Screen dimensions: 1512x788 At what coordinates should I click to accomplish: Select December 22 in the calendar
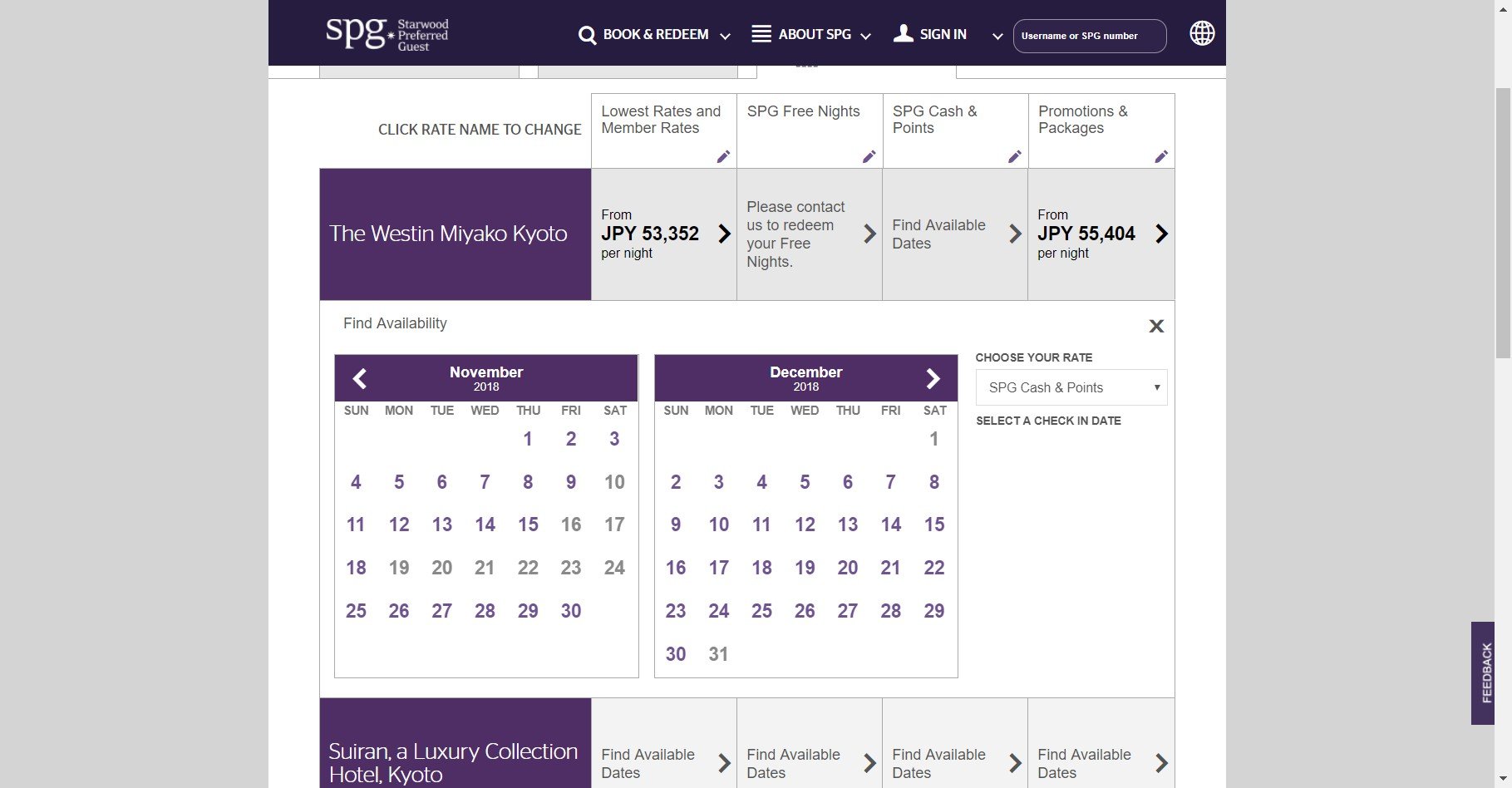click(x=934, y=568)
